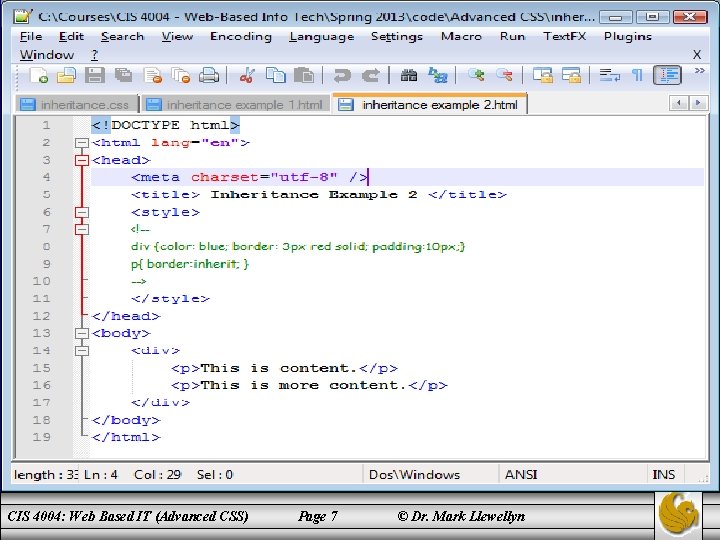Collapse the html tag fold on line 2
This screenshot has height=540, width=720.
(x=82, y=143)
